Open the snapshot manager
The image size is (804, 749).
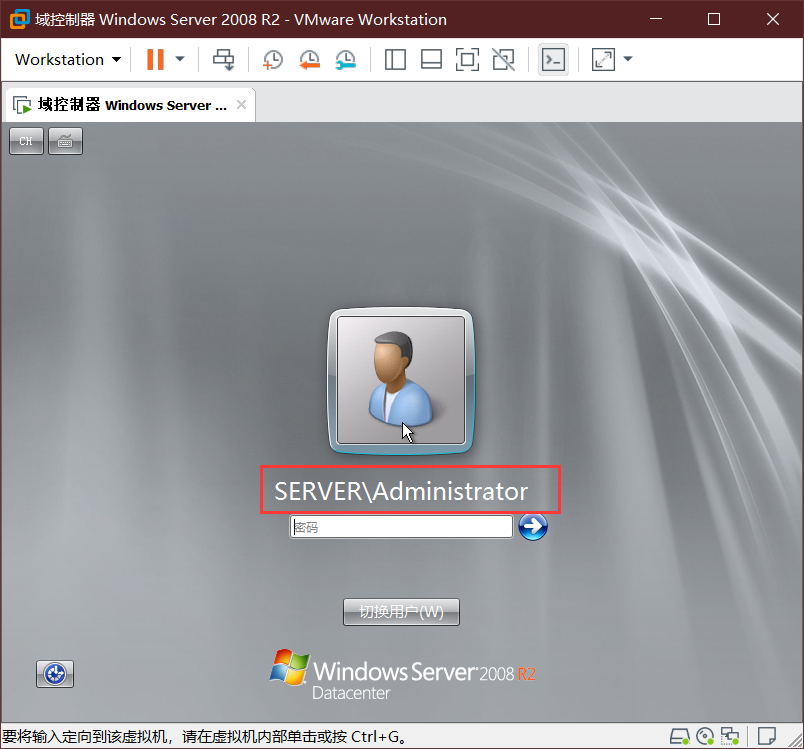pos(346,59)
